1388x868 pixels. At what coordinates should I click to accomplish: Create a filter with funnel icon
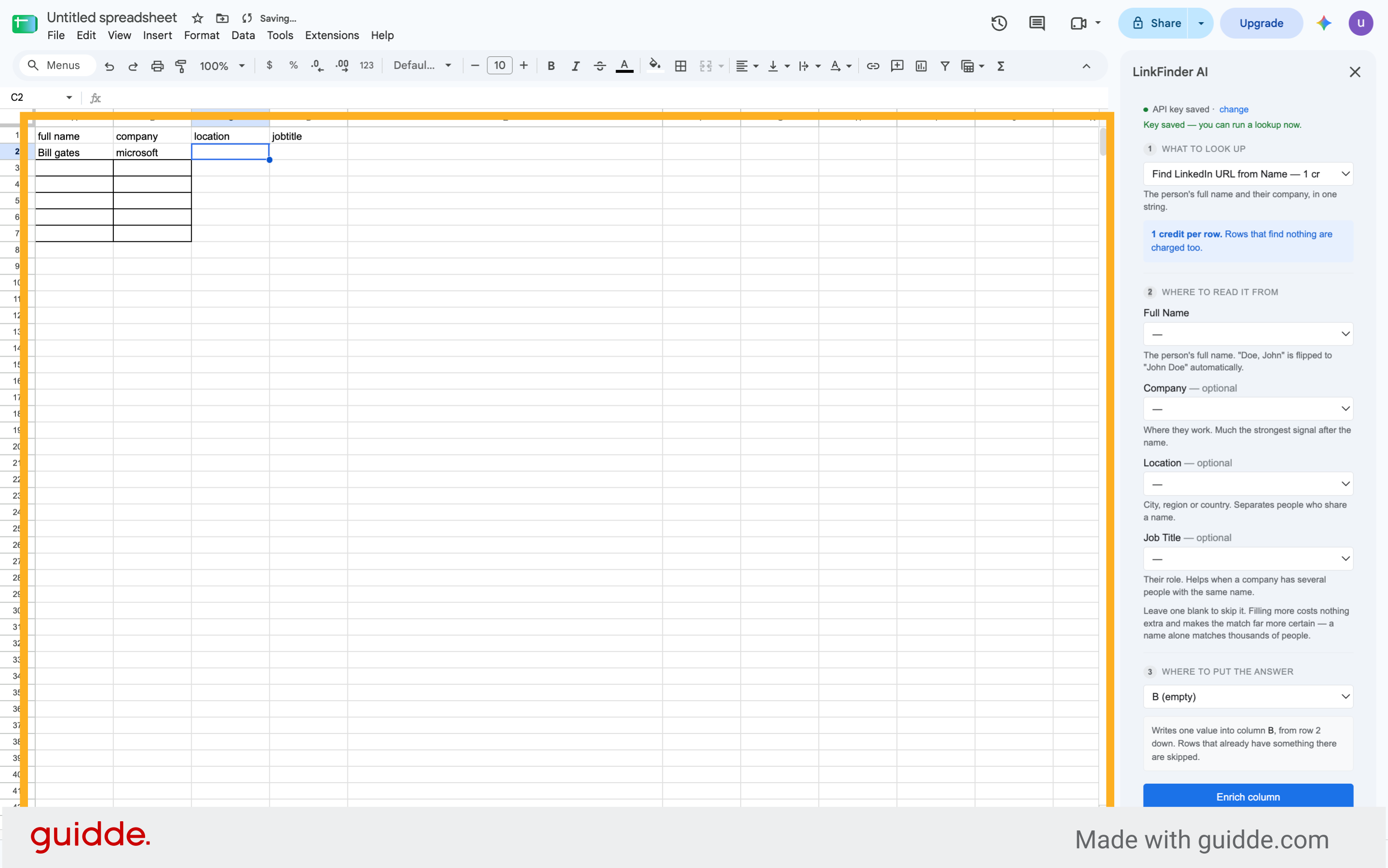945,66
